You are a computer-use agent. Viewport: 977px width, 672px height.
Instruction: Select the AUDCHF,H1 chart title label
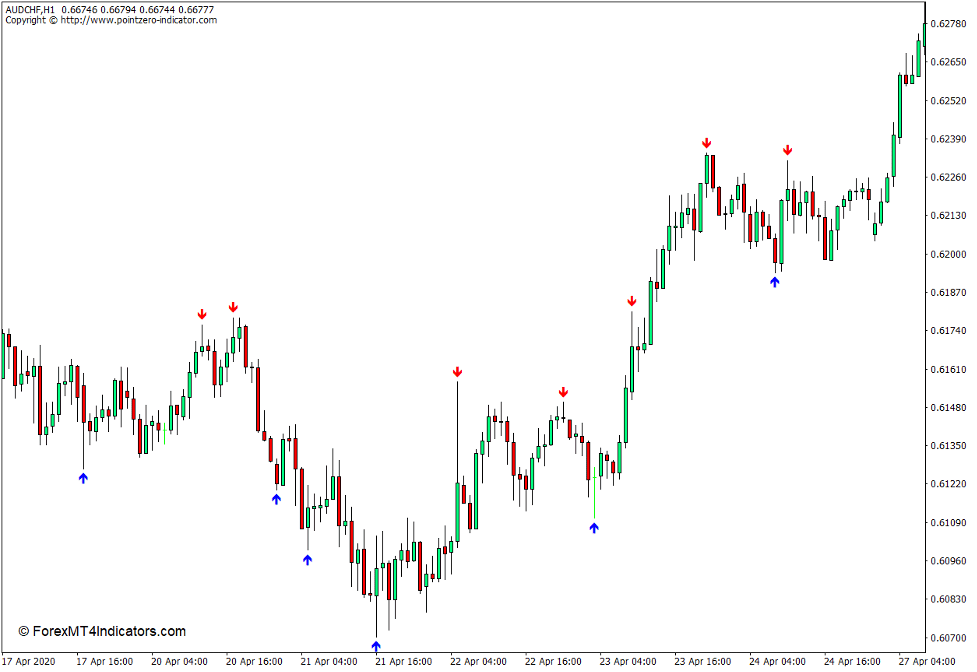point(30,8)
